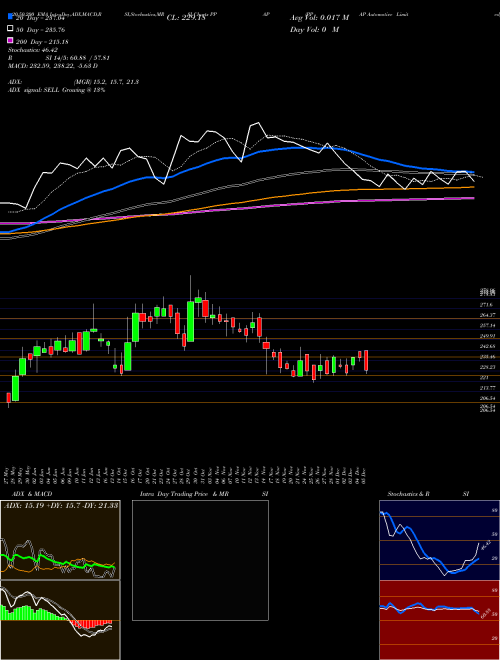Click the last red candlestick on the chart
Viewport: 500px width, 660px height.
click(x=366, y=361)
